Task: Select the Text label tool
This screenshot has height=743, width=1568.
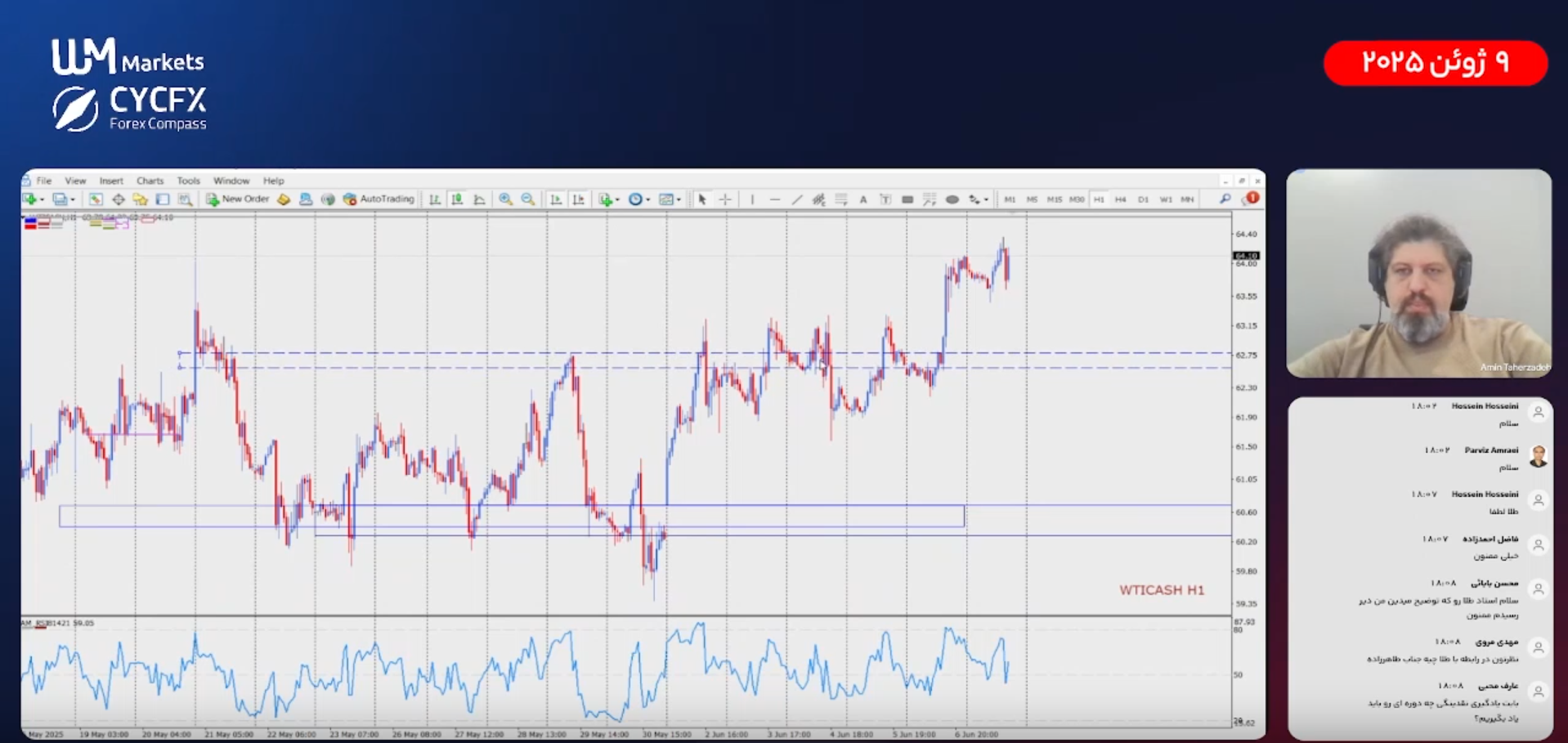Action: 862,199
